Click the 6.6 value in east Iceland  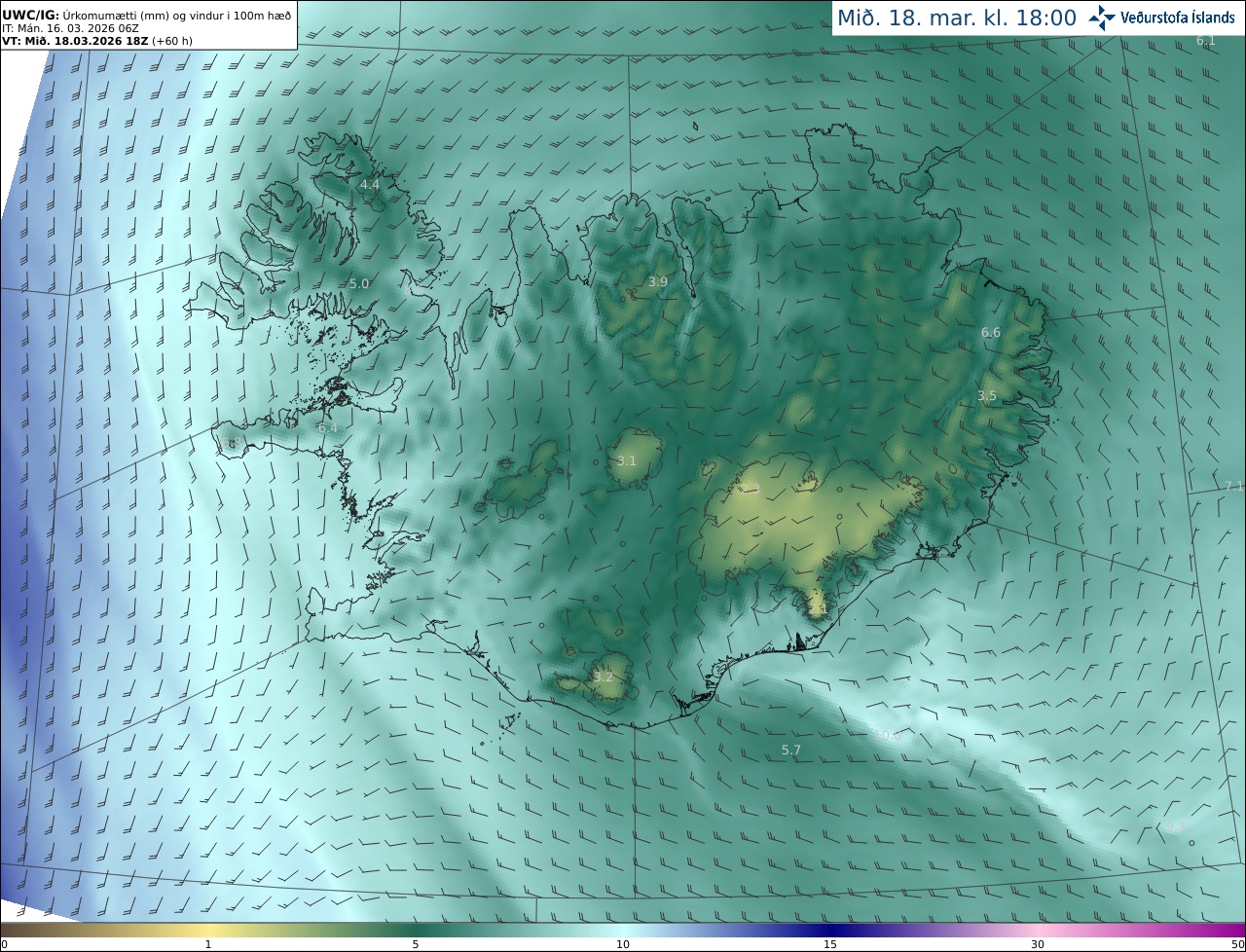pyautogui.click(x=991, y=332)
